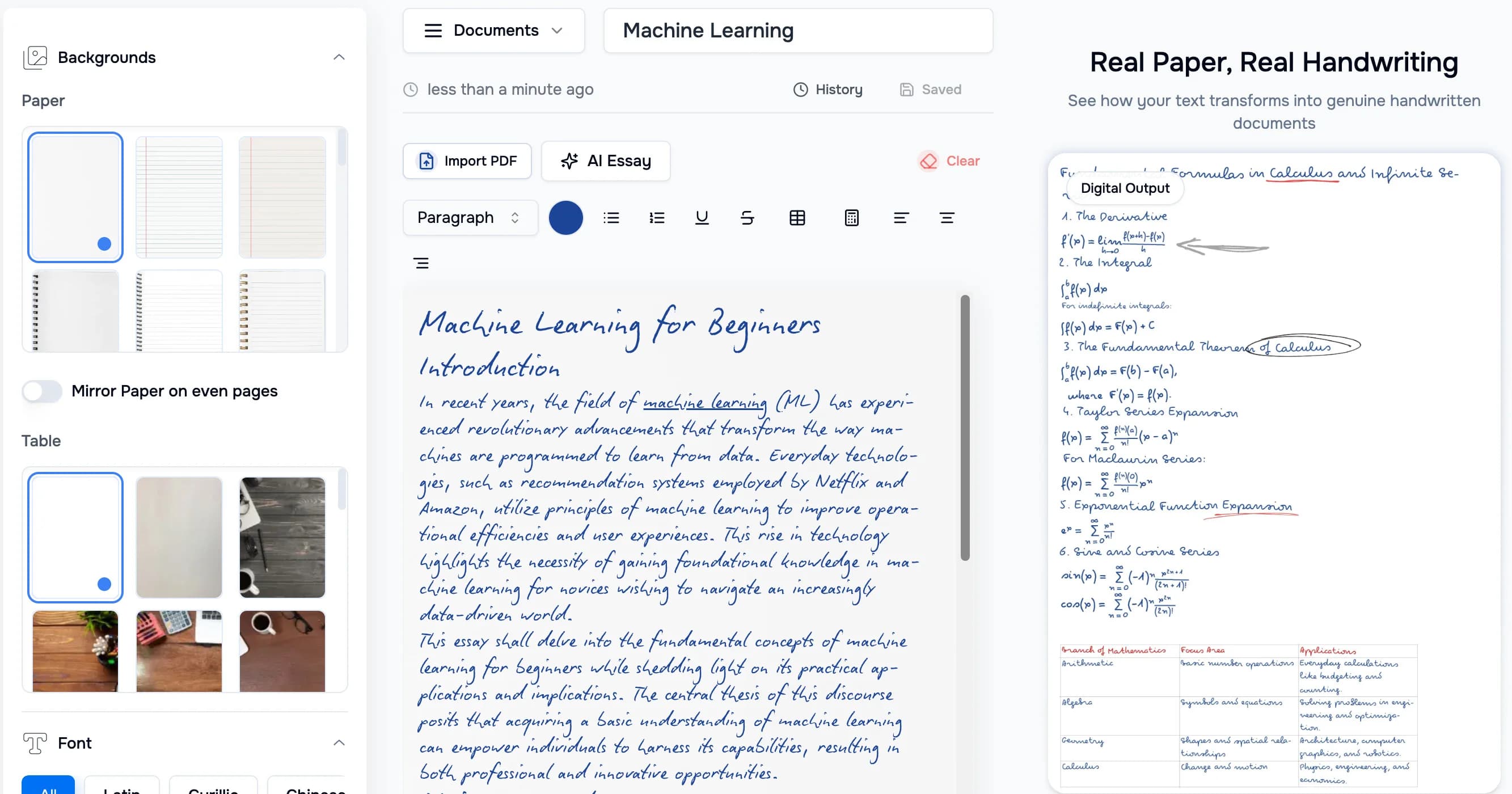
Task: Click the 'Saved' status text
Action: click(x=941, y=89)
